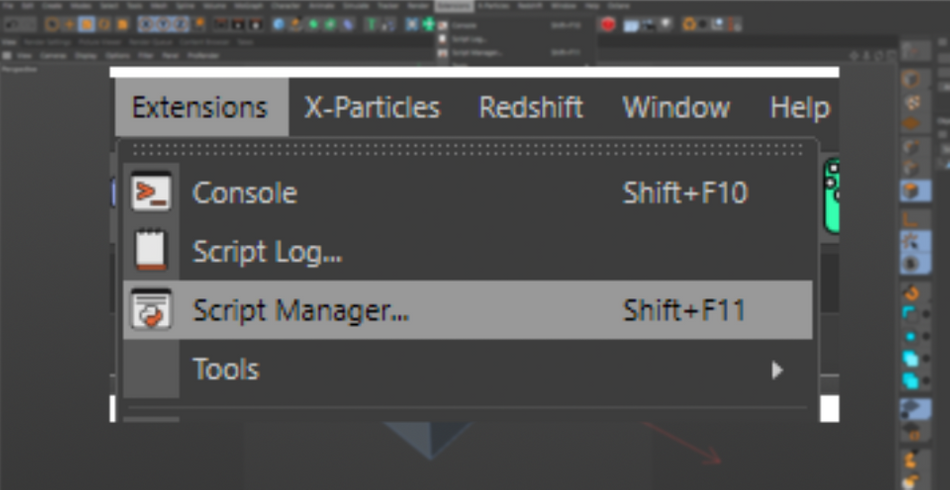Select the Spline Pen icon
The image size is (950, 490).
[296, 24]
